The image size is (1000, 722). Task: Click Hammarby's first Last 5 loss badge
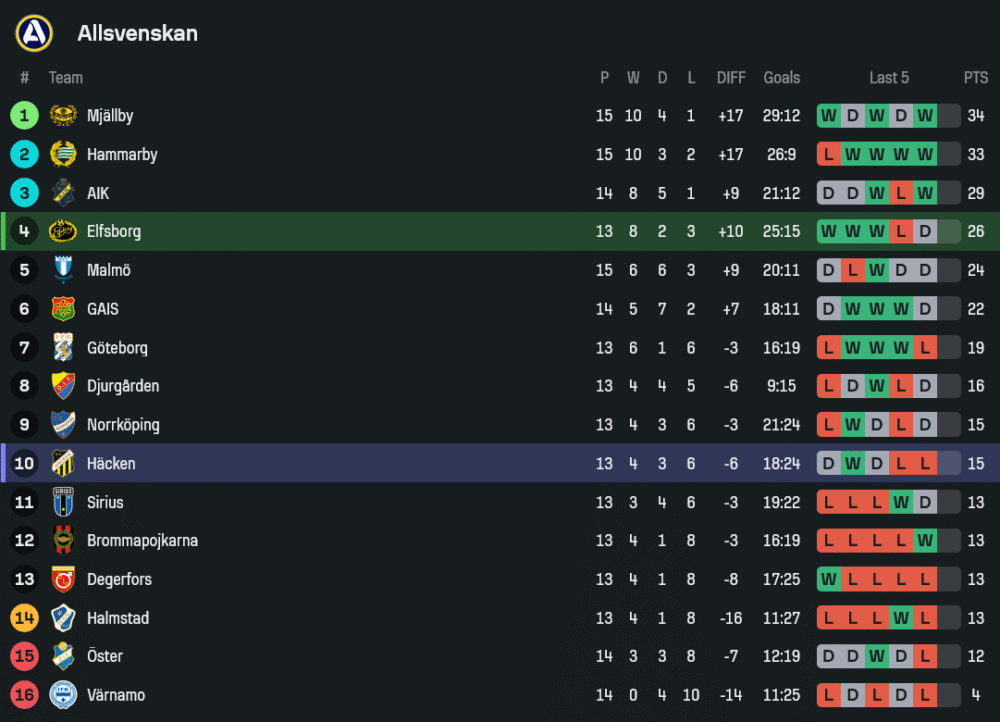pos(828,154)
